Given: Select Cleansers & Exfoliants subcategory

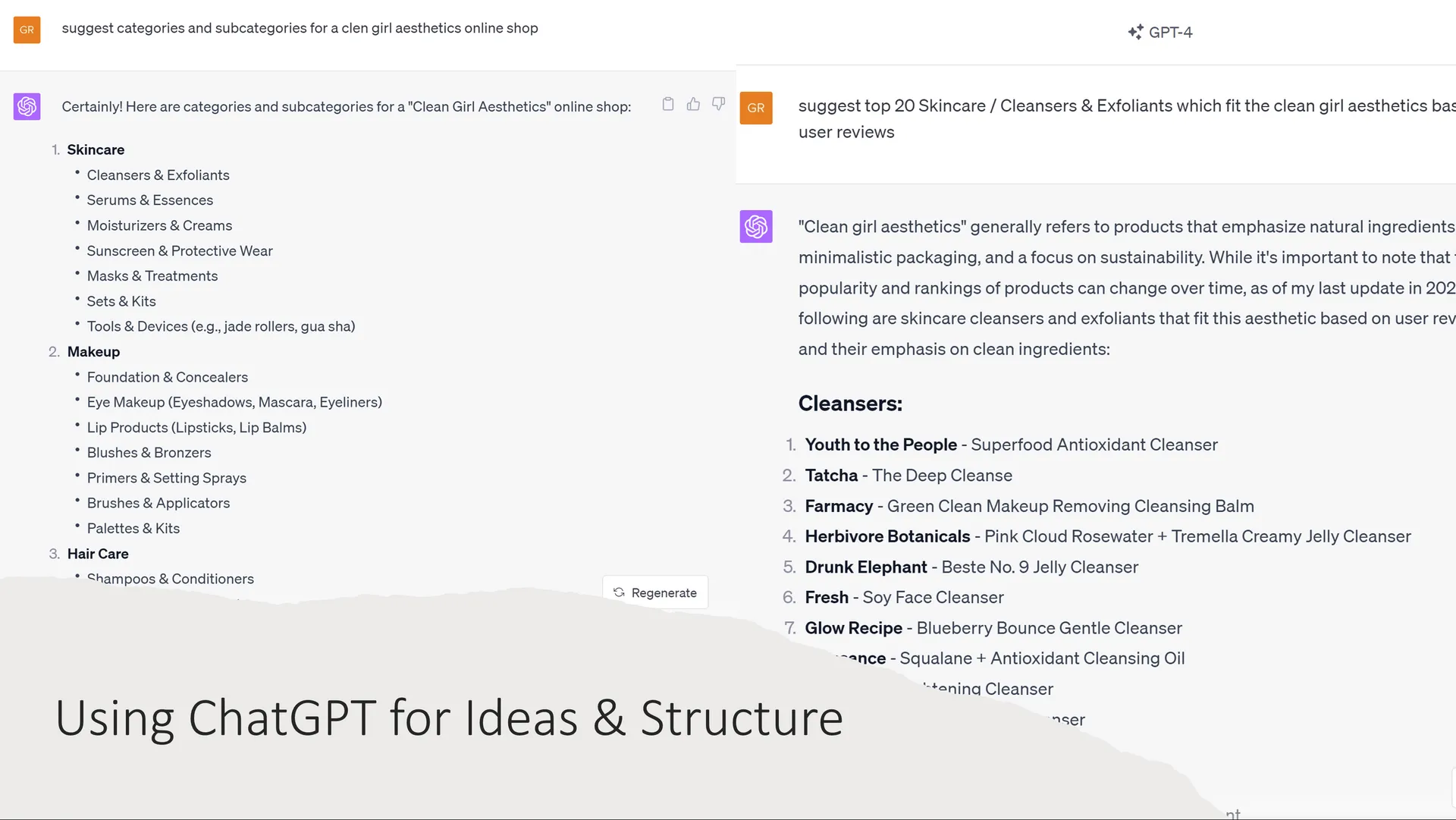Looking at the screenshot, I should pyautogui.click(x=158, y=174).
